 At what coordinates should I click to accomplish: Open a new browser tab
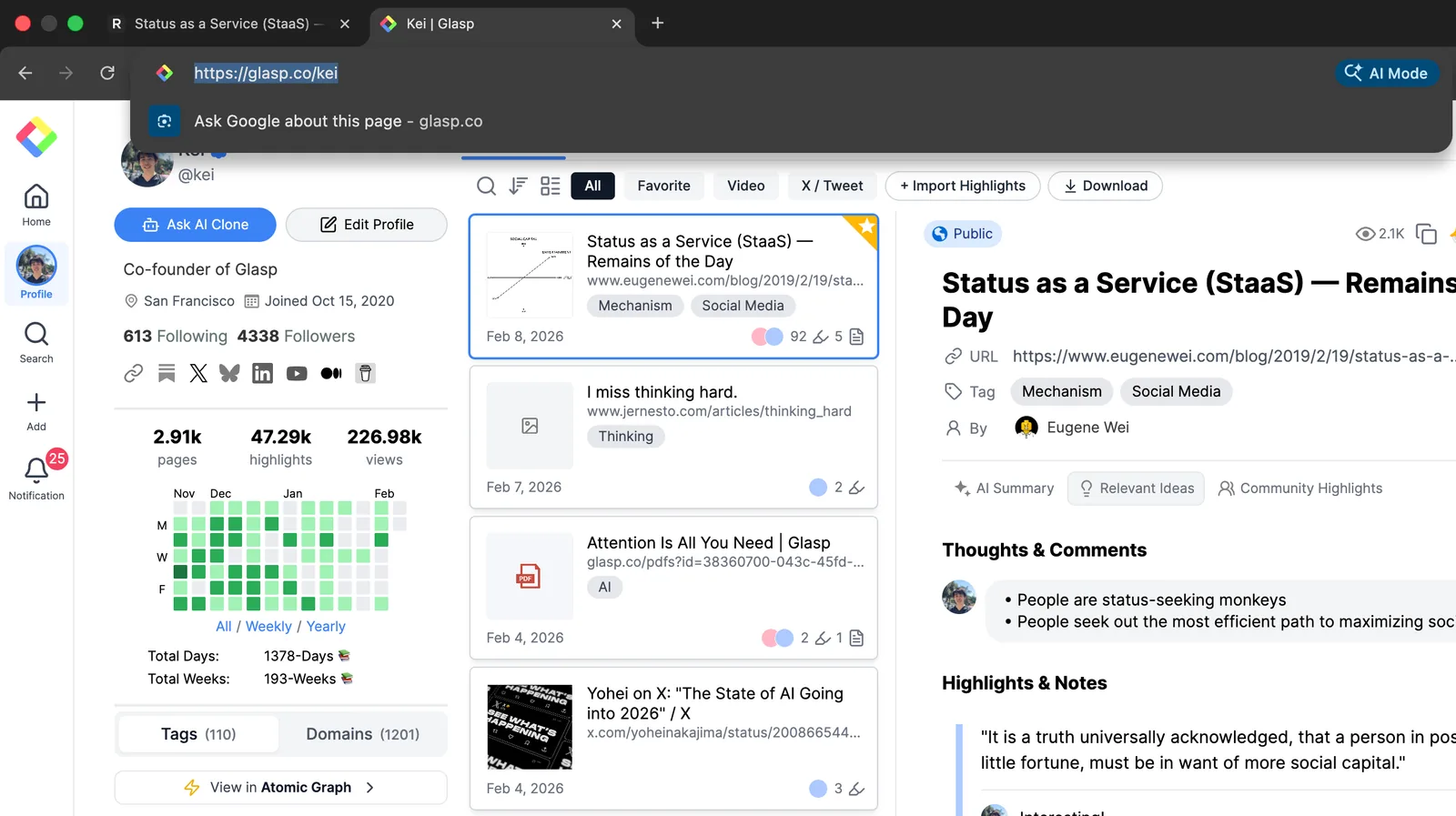point(658,23)
